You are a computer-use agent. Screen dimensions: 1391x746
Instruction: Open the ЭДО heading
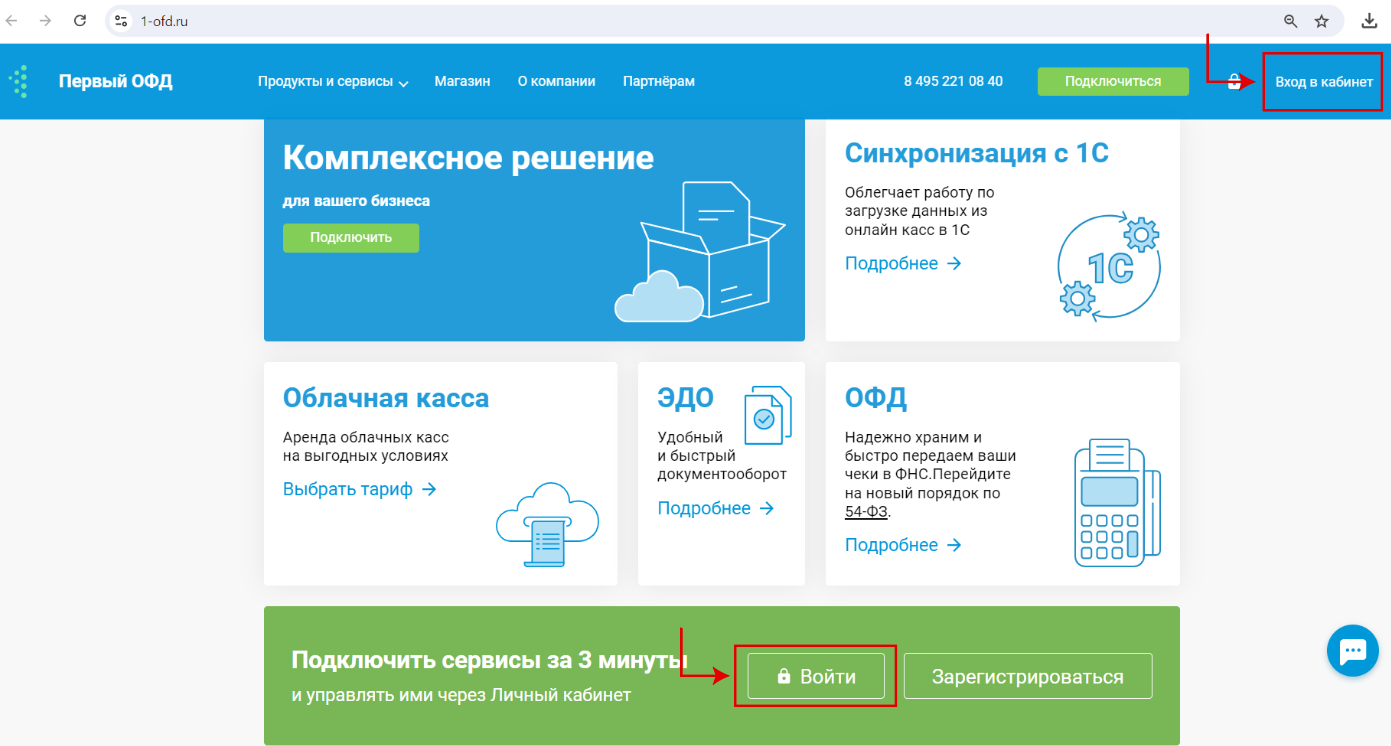tap(686, 398)
